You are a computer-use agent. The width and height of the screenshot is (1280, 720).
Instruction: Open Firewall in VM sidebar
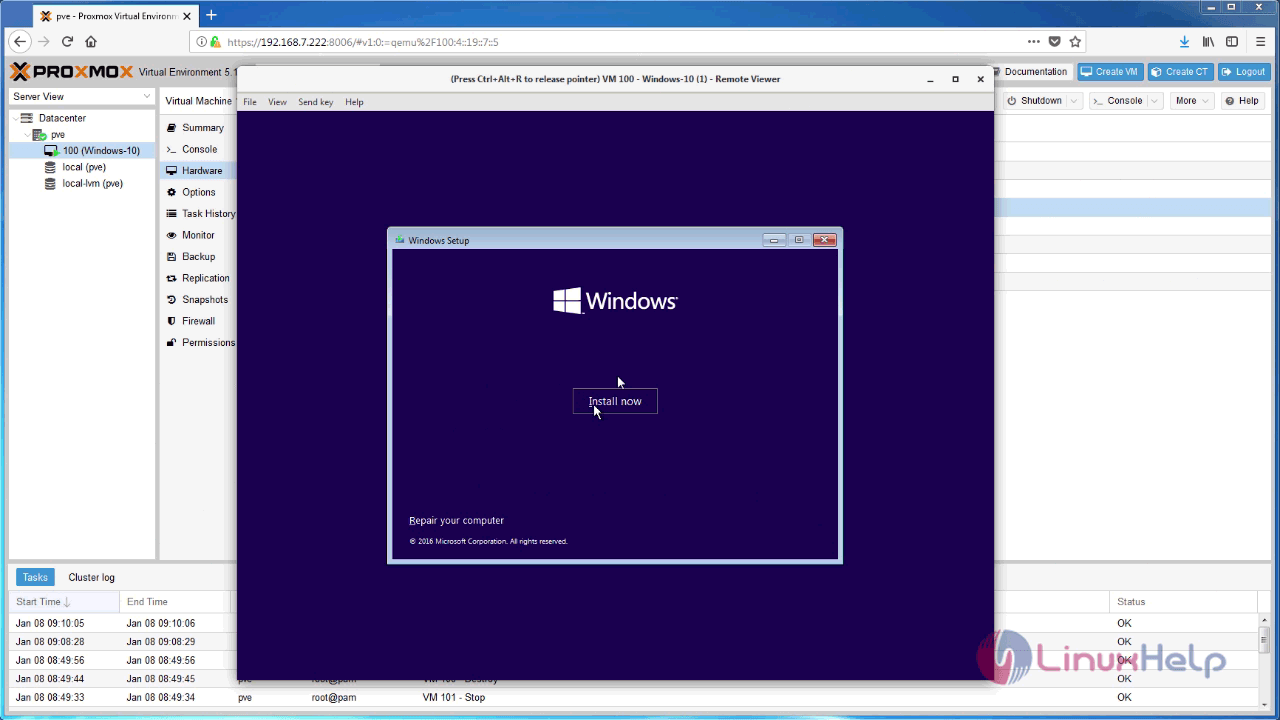coord(198,321)
